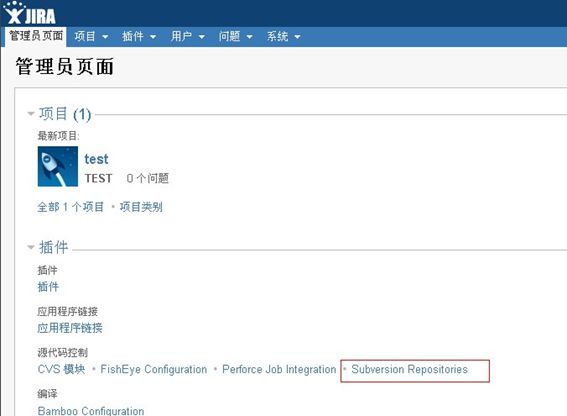Click the 管理员页面 page heading

click(x=65, y=67)
